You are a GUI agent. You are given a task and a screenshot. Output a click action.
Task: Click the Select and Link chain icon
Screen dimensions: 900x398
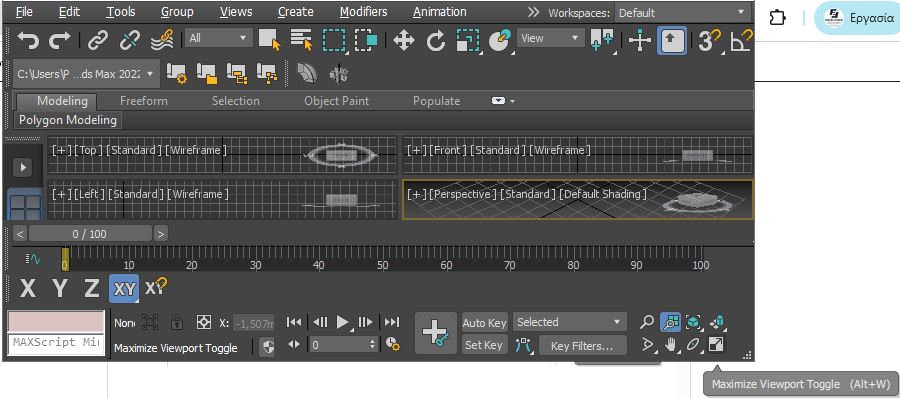pyautogui.click(x=98, y=40)
